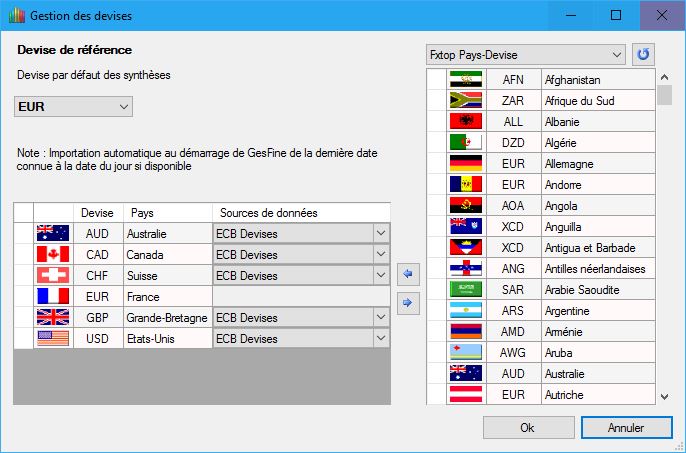Click the refresh icon next to Fxtop Pays-Devise
This screenshot has height=453, width=686.
(644, 54)
